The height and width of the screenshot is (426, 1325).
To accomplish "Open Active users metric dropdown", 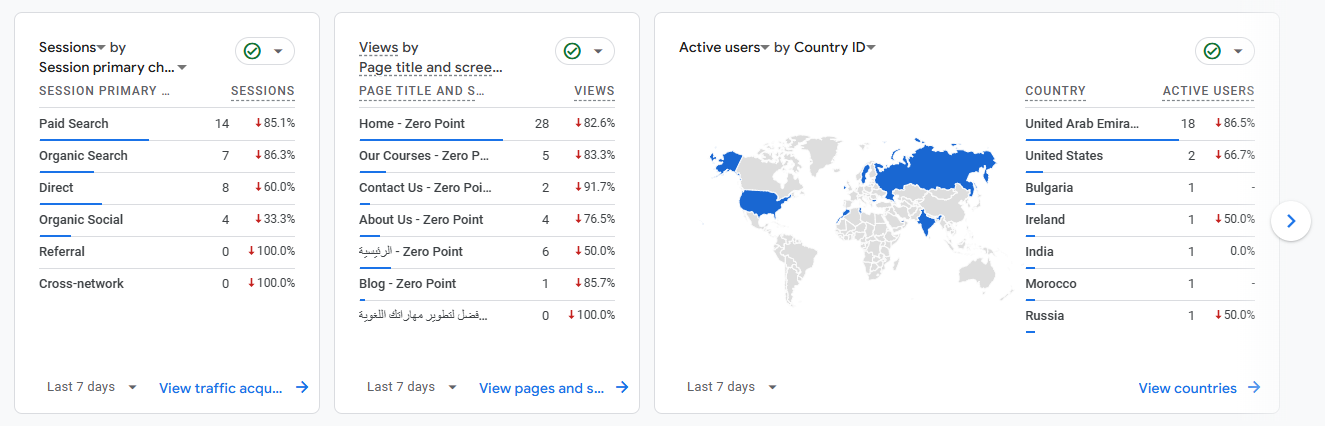I will click(x=765, y=48).
